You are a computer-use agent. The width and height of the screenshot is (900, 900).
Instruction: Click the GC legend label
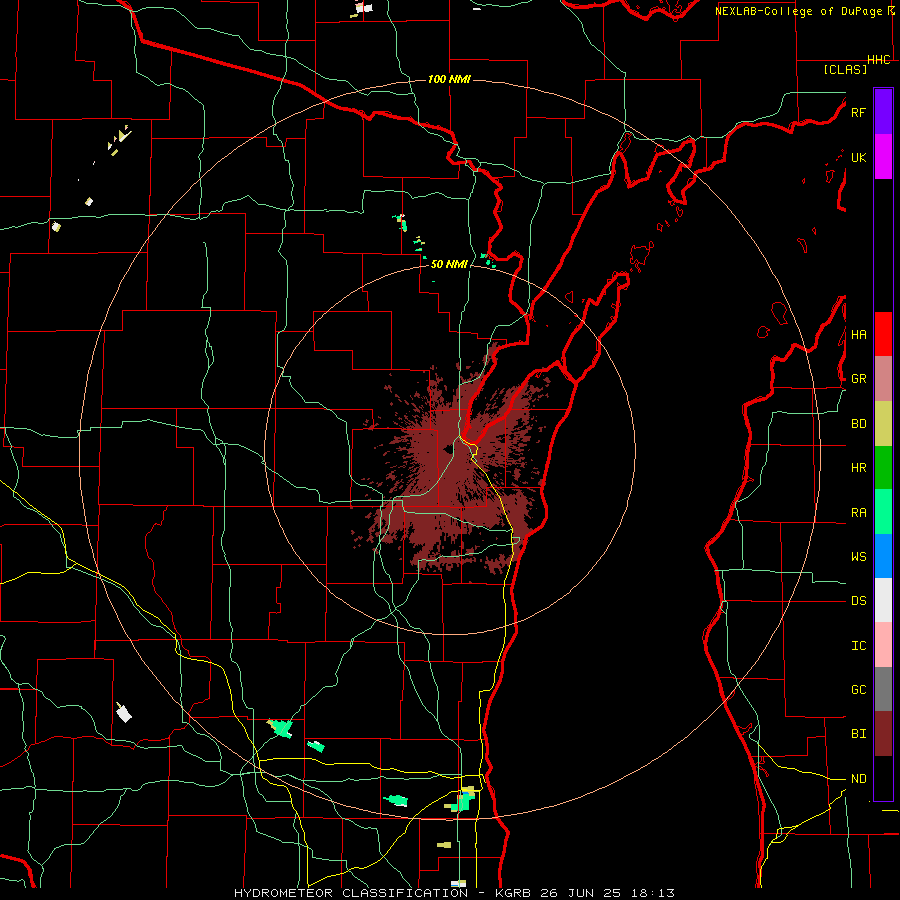click(858, 690)
